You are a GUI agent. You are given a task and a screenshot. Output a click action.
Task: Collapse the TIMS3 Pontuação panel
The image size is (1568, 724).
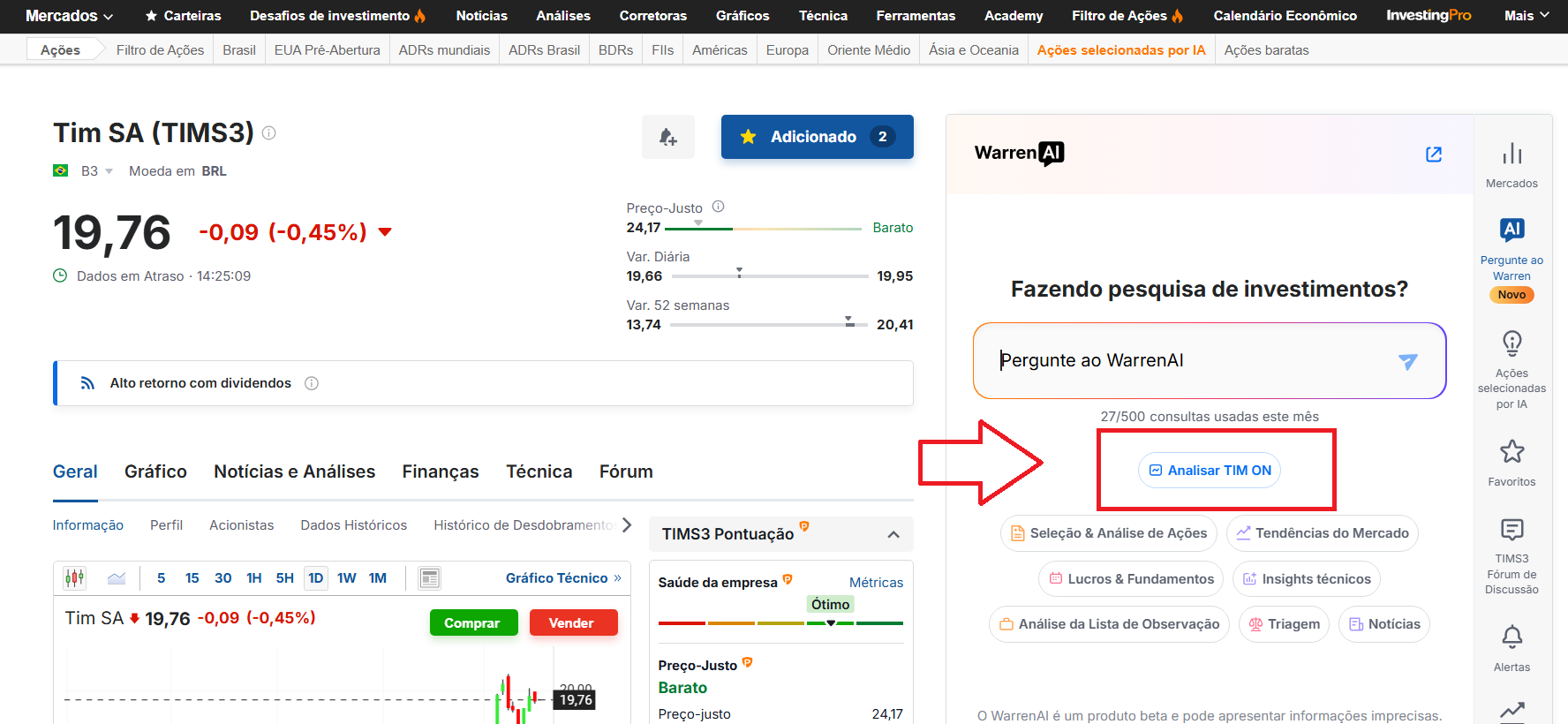click(893, 534)
